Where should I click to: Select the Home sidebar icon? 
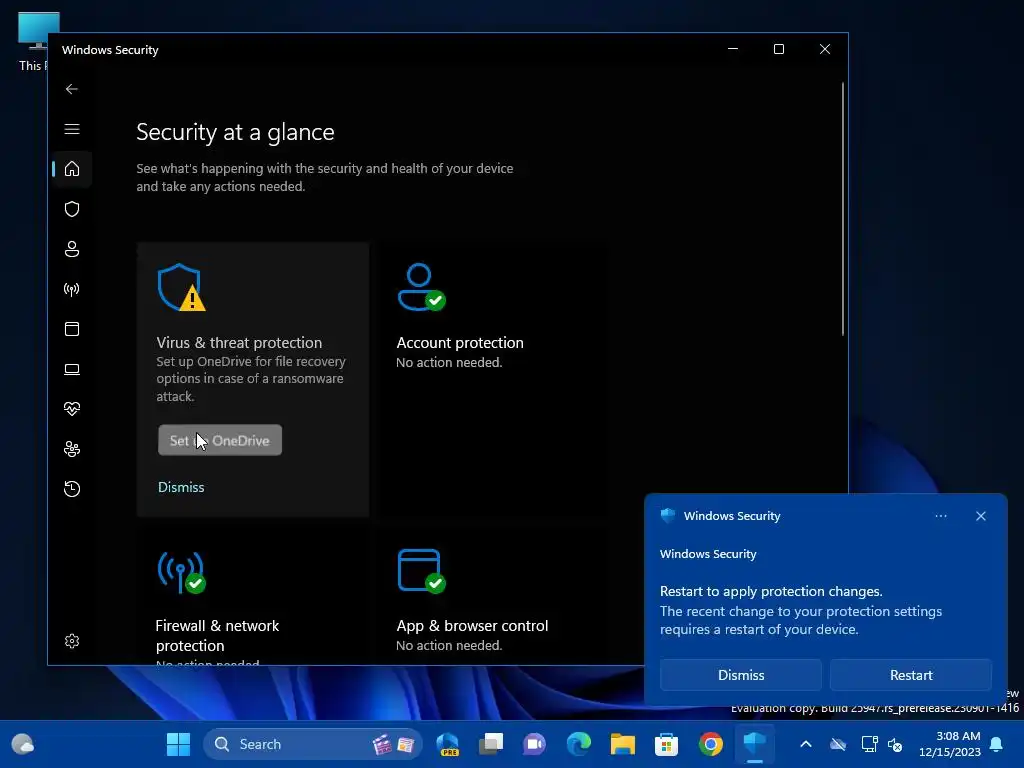[72, 168]
